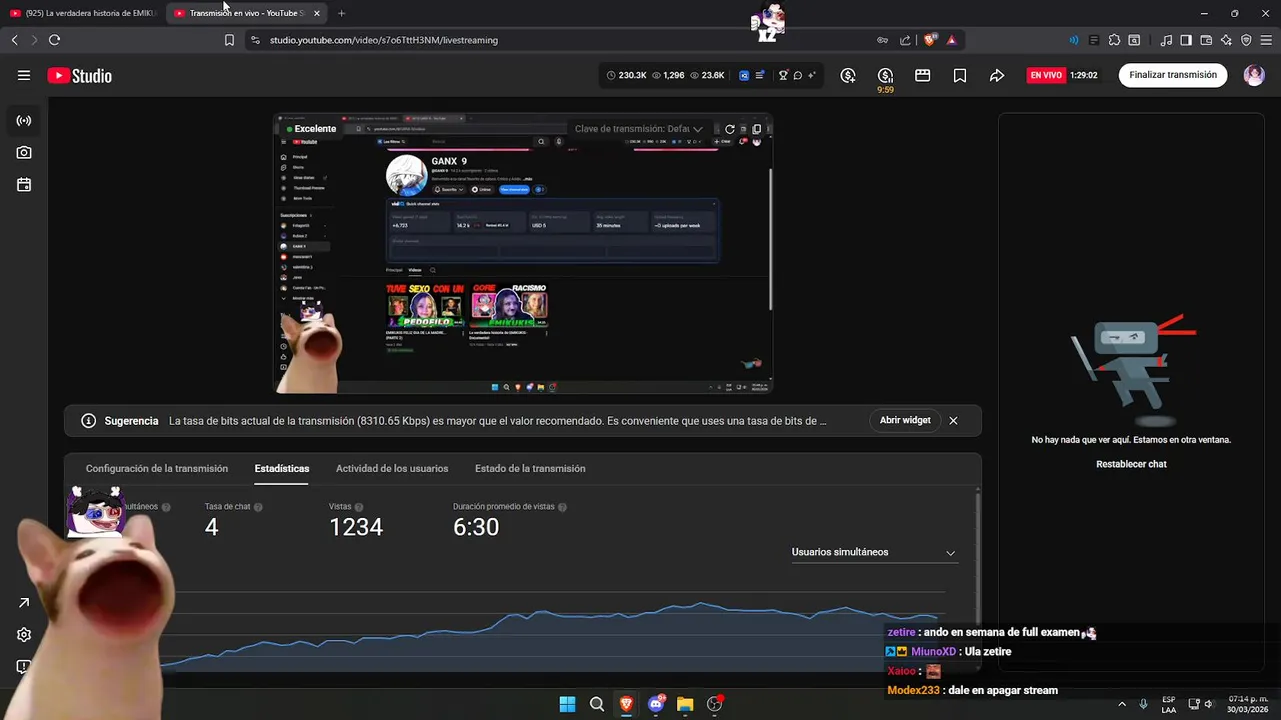Viewport: 1281px width, 720px height.
Task: Click the 1234 Vistas value
Action: pos(356,527)
